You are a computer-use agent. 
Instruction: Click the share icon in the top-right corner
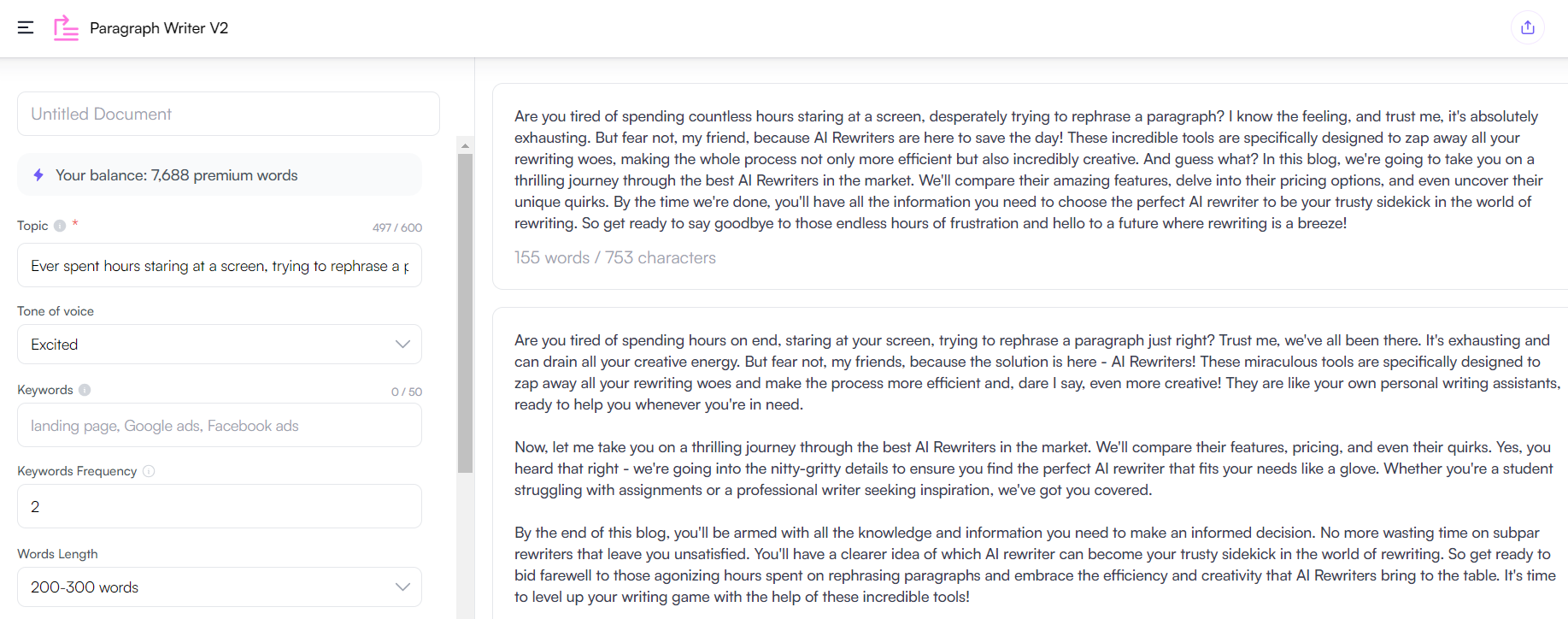tap(1527, 27)
